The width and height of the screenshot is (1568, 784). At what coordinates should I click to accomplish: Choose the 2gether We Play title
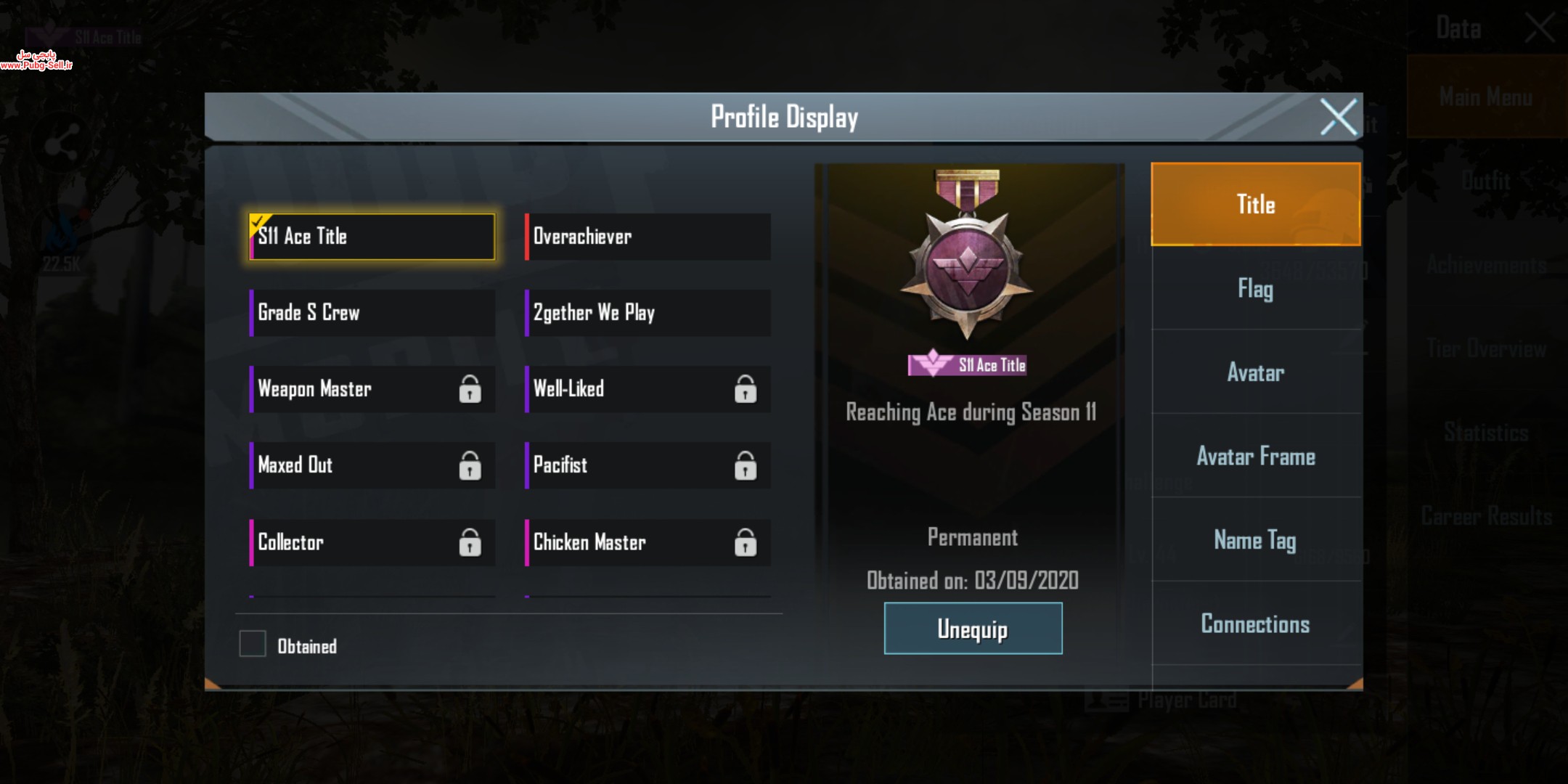648,313
